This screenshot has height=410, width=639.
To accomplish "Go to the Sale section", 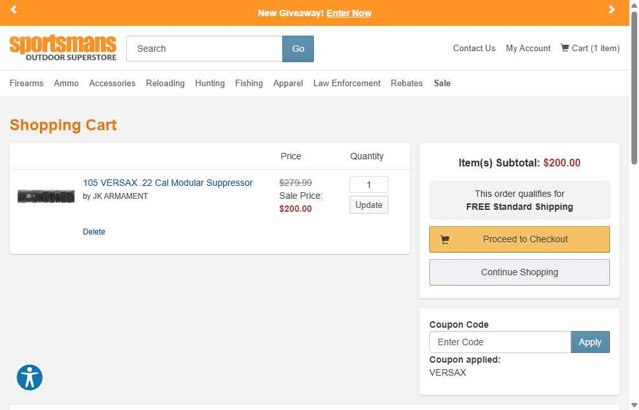I will pyautogui.click(x=442, y=83).
